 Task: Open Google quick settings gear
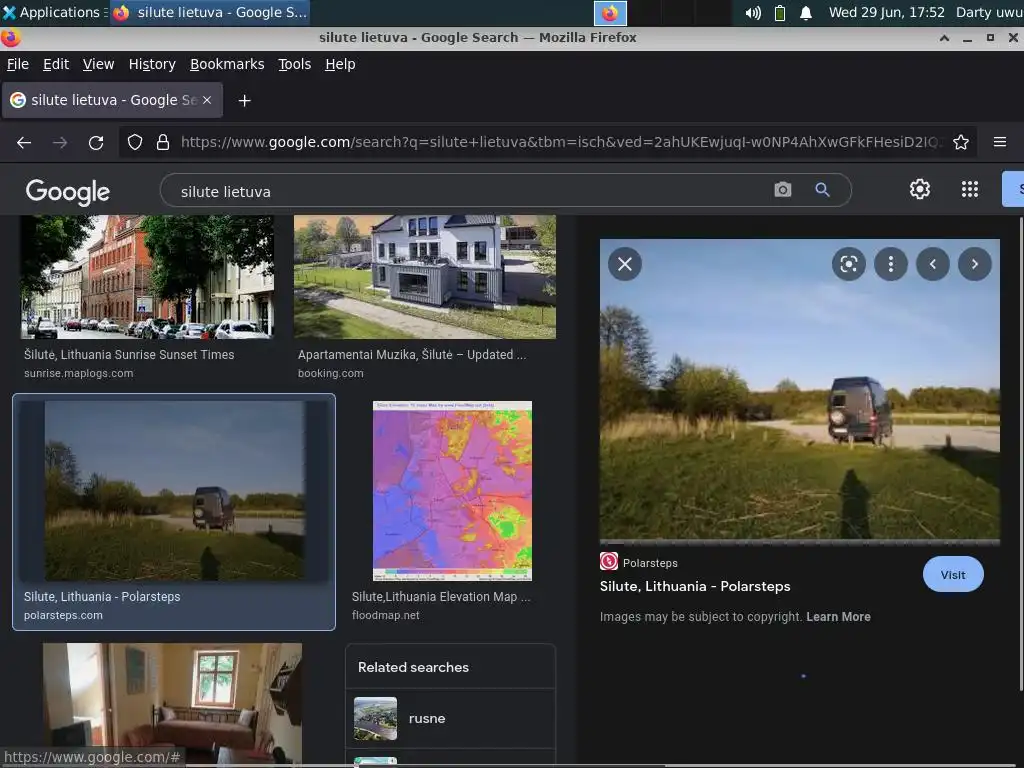point(920,189)
